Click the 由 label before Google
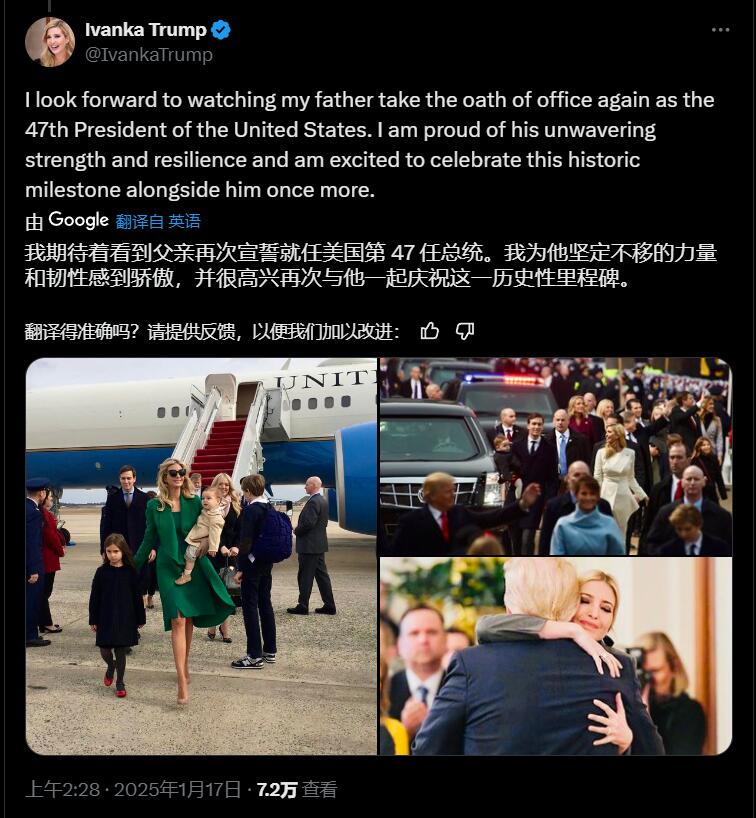756x818 pixels. [x=34, y=222]
